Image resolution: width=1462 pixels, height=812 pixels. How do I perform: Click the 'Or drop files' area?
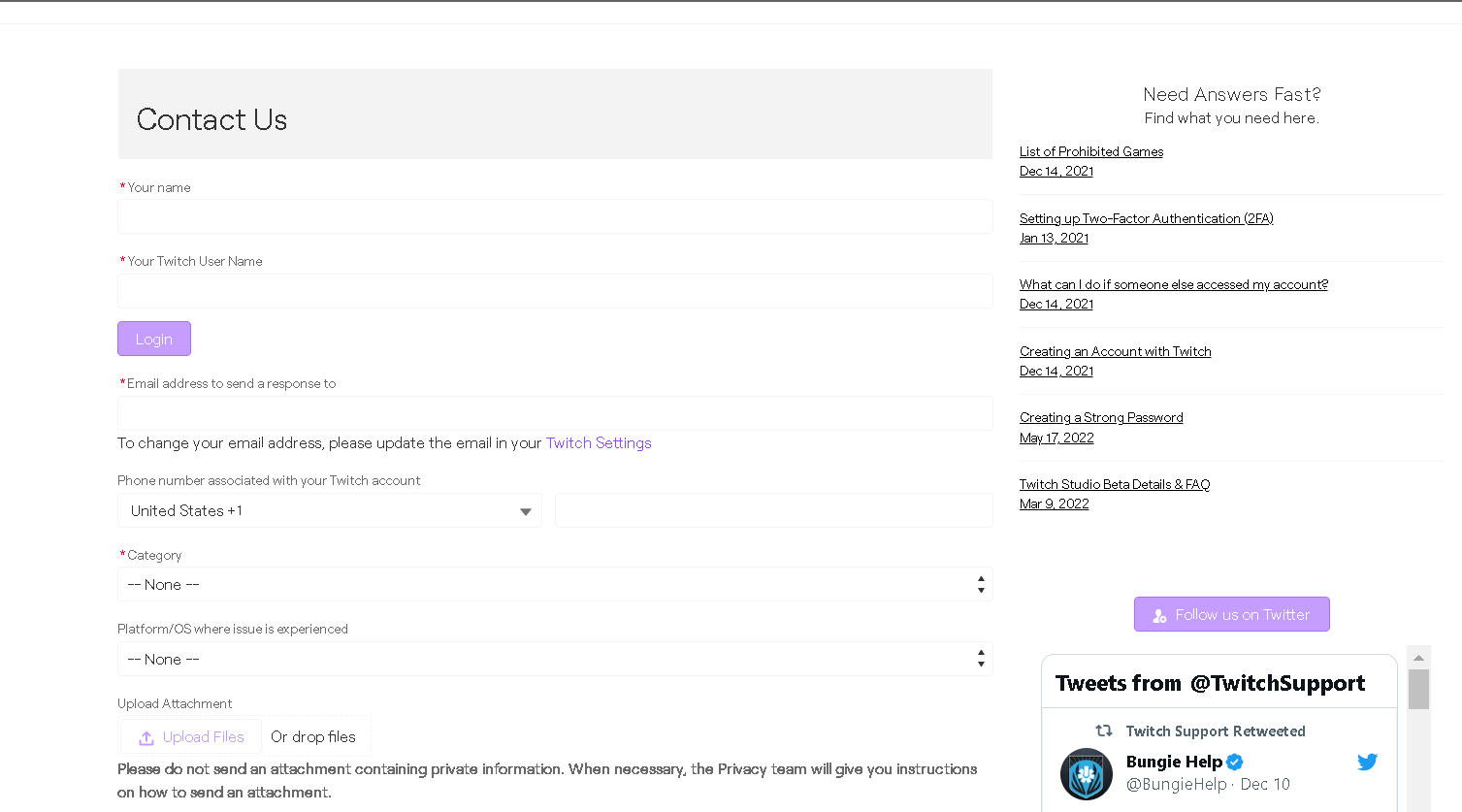point(313,736)
